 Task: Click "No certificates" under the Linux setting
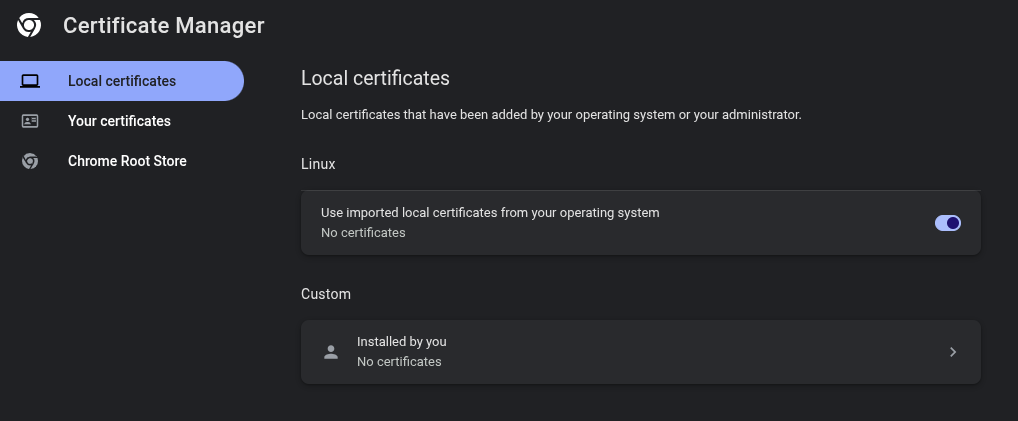pyautogui.click(x=363, y=233)
